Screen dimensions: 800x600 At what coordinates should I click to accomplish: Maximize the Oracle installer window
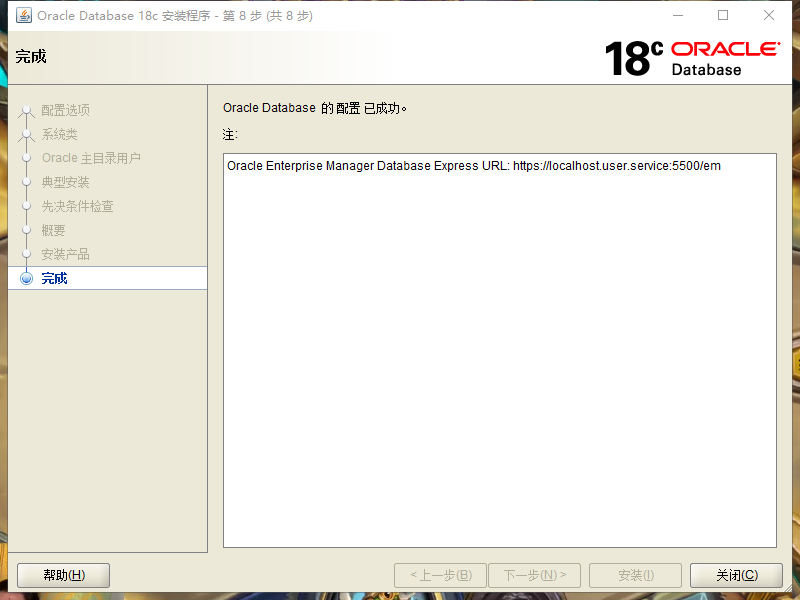coord(722,15)
